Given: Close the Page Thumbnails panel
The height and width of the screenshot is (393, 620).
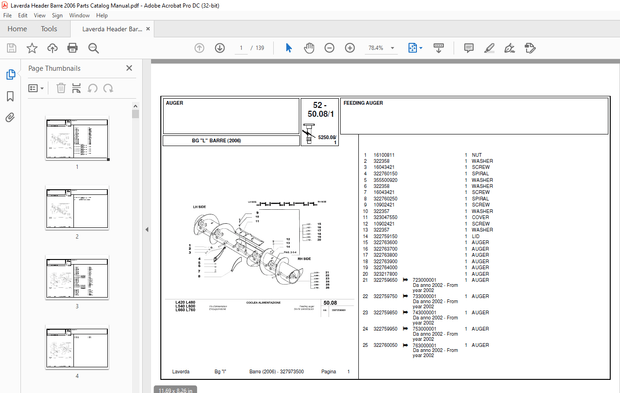Looking at the screenshot, I should 129,68.
